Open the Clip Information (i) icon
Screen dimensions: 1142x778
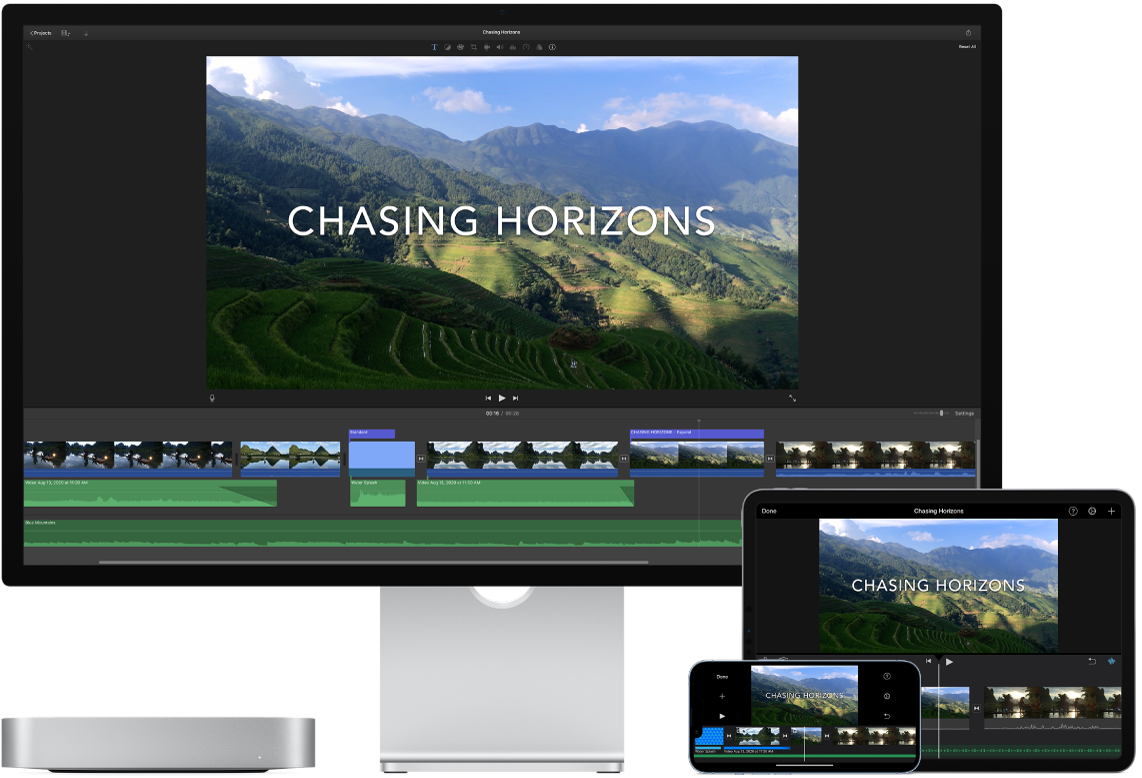pos(554,47)
